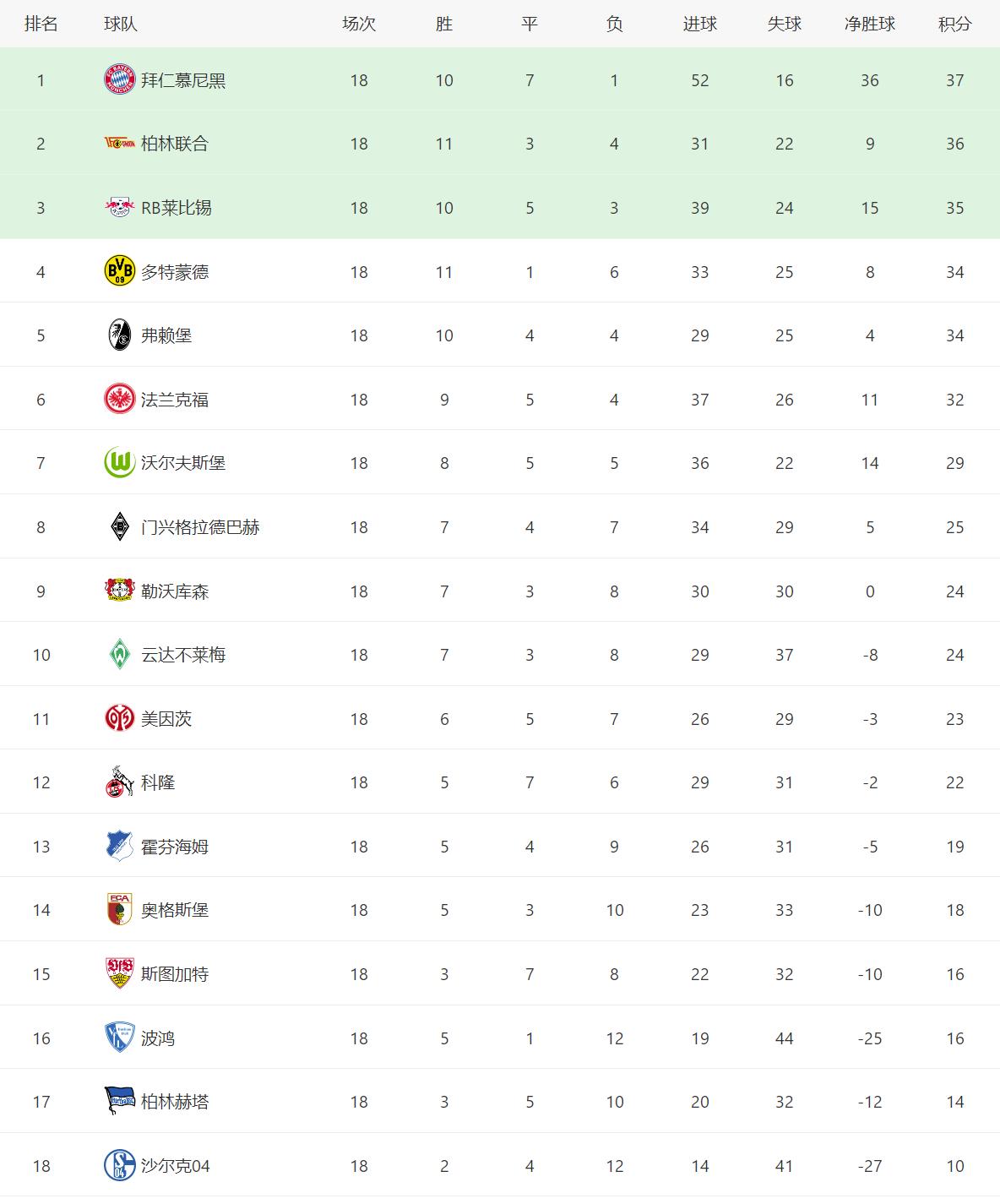Click the Bayern Munich club crest
1000x1204 pixels.
119,80
